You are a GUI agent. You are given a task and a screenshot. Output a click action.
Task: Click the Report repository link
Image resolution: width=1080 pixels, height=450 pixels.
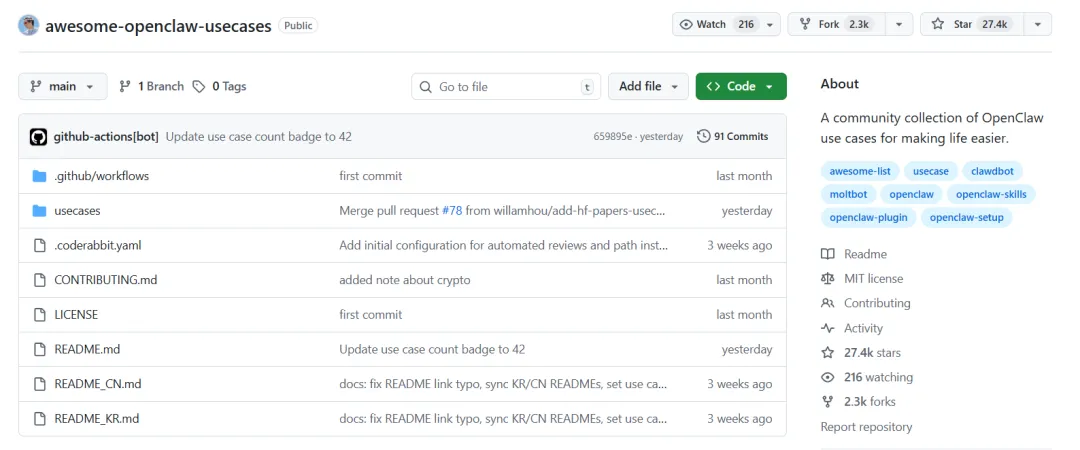[x=866, y=427]
